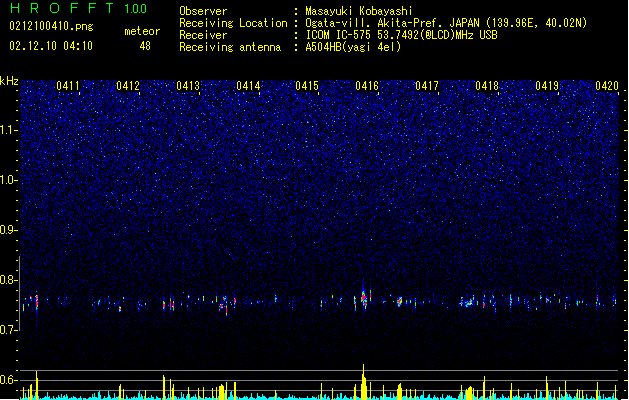
Task: Click the 0418 time marker
Action: 487,86
